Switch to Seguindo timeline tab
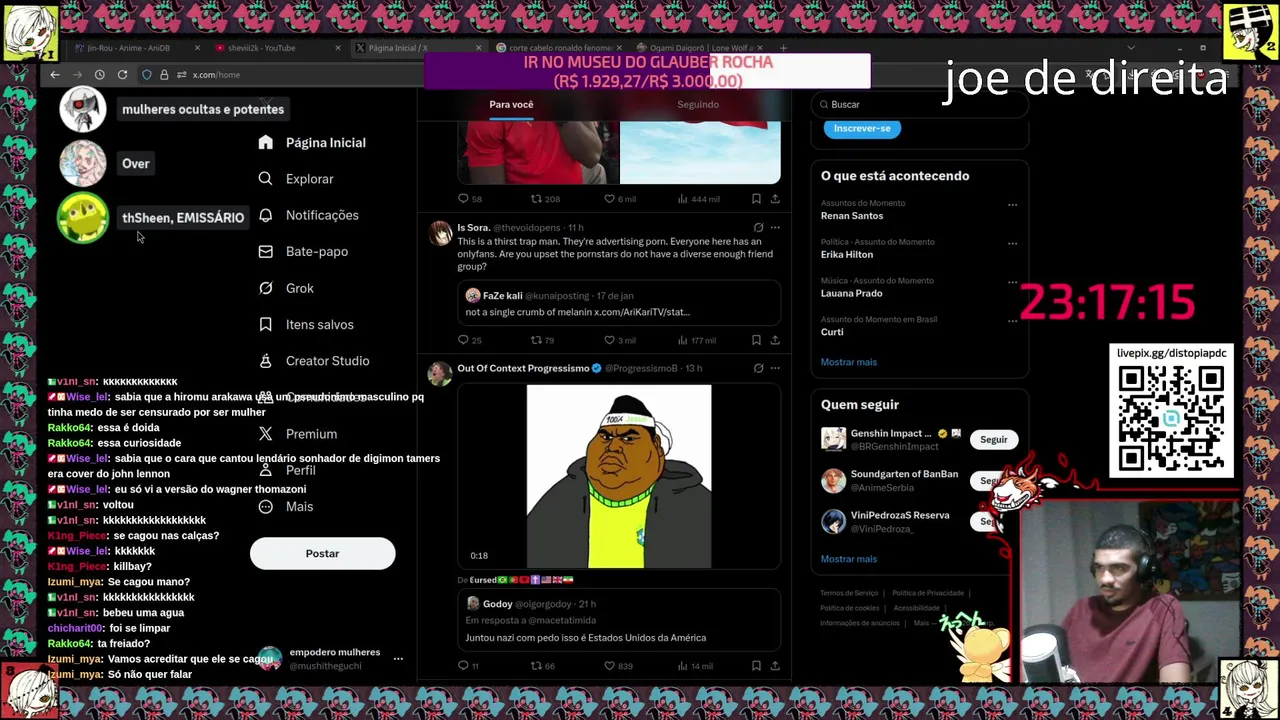Screen dimensions: 1280x720 pyautogui.click(x=698, y=104)
